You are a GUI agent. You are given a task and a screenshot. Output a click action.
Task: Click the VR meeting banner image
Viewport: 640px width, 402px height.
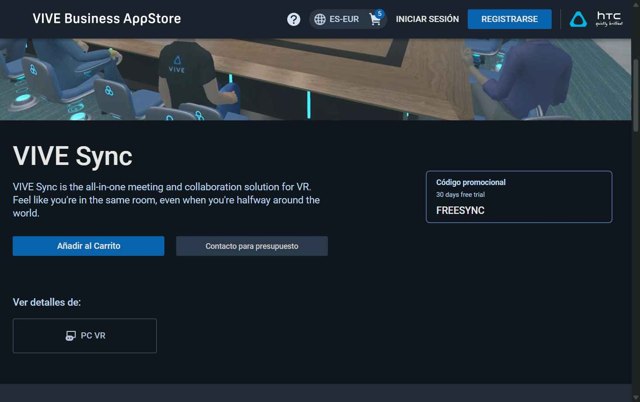coord(316,79)
